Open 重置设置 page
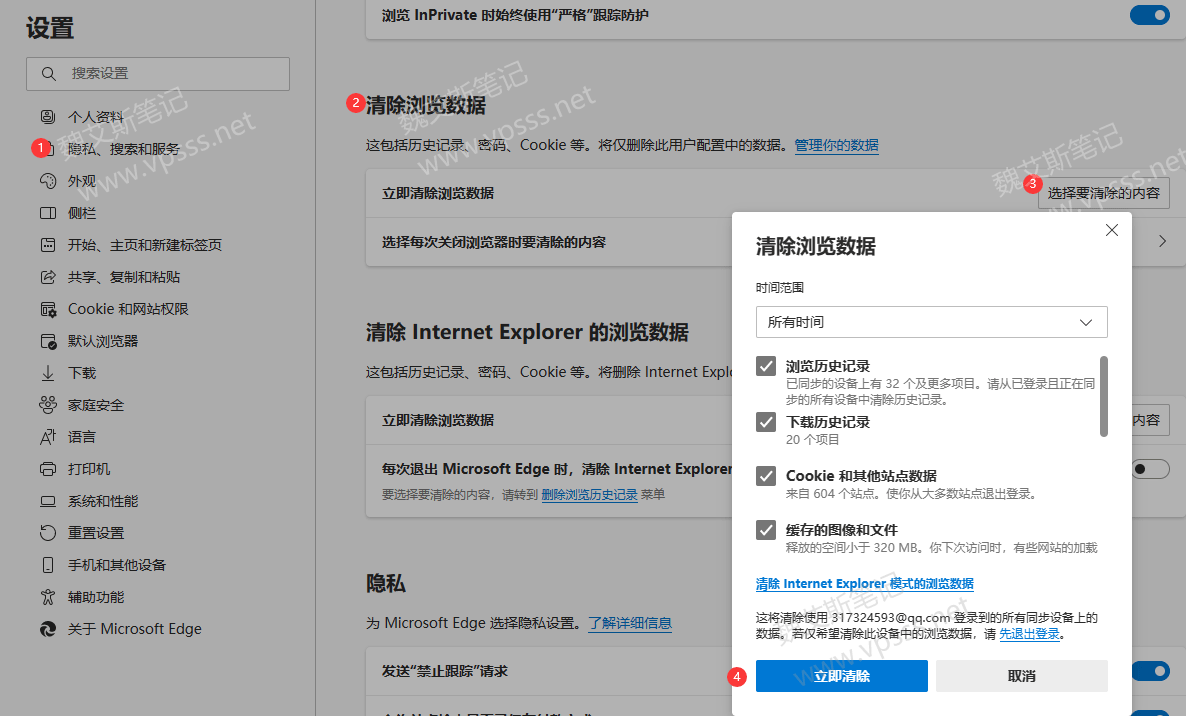The image size is (1186, 716). point(95,533)
